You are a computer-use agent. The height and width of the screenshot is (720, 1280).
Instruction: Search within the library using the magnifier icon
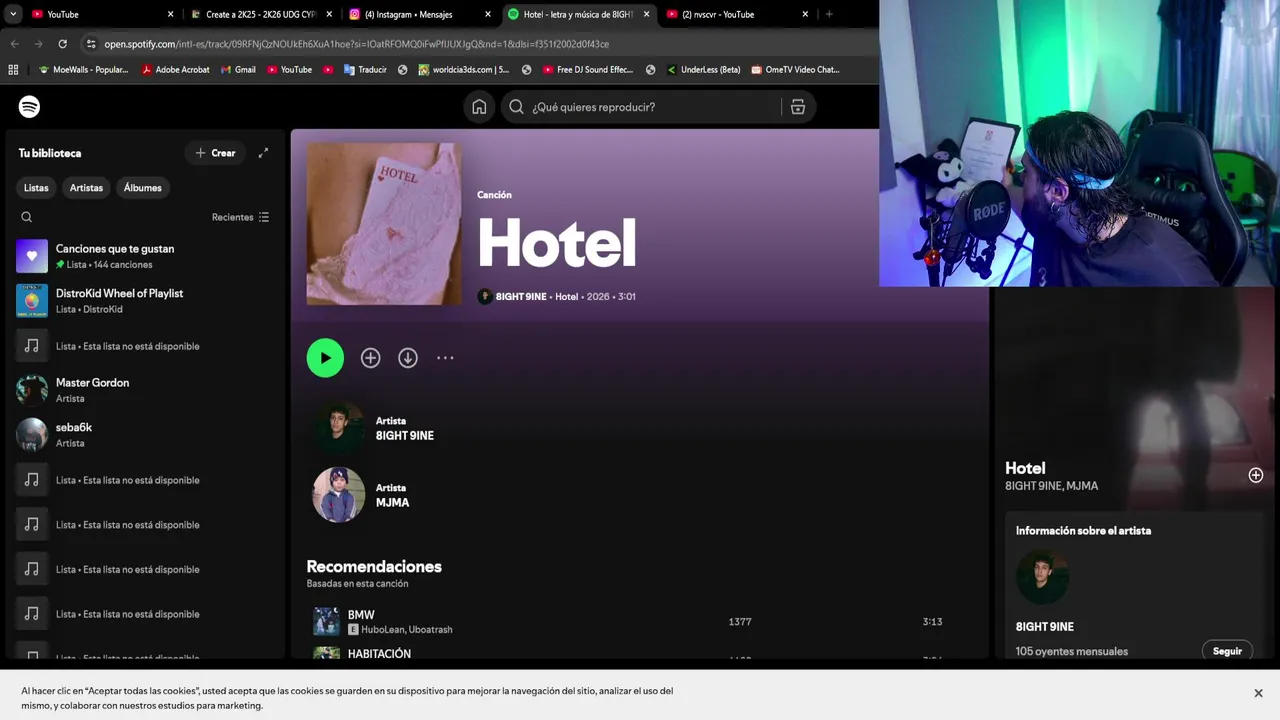click(x=27, y=217)
